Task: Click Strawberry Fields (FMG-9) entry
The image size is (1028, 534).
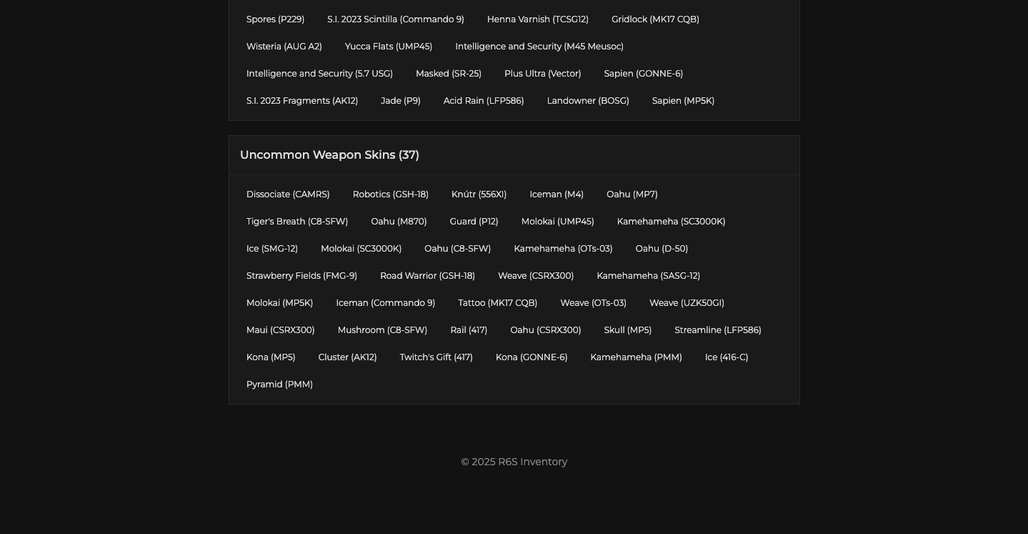Action: tap(302, 276)
